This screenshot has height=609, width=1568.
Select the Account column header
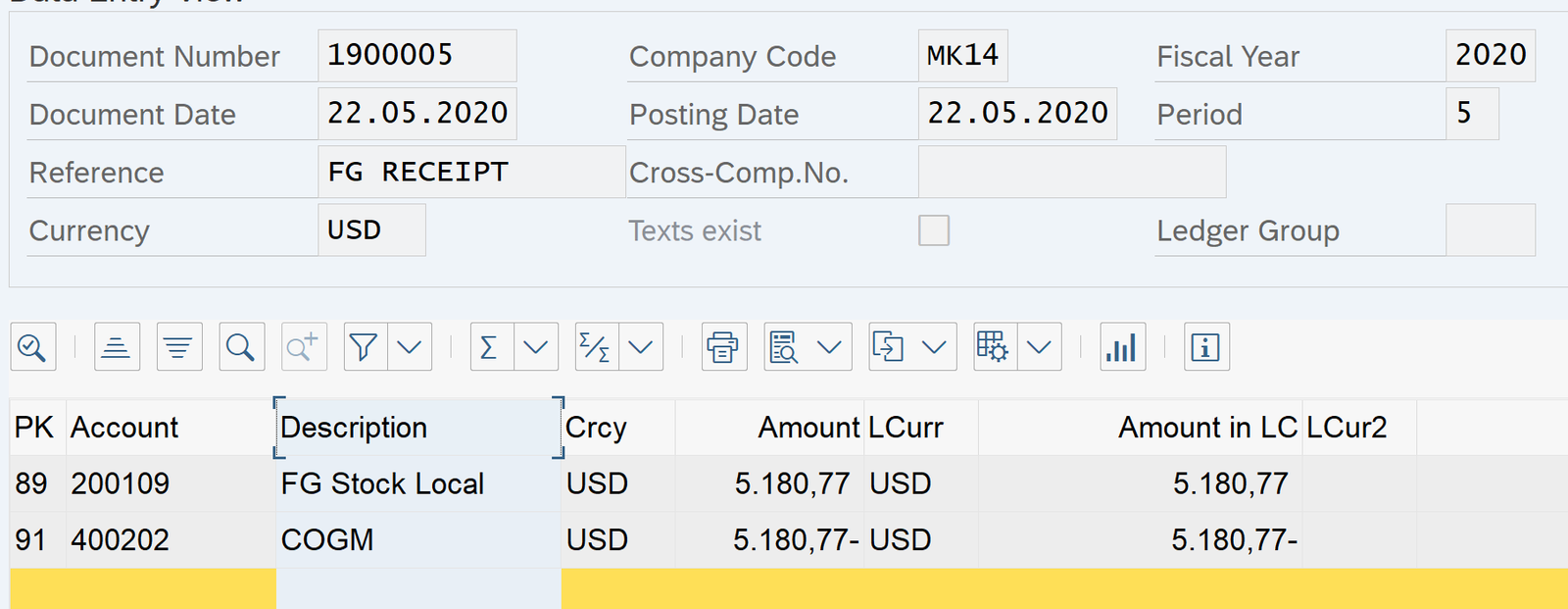(124, 428)
